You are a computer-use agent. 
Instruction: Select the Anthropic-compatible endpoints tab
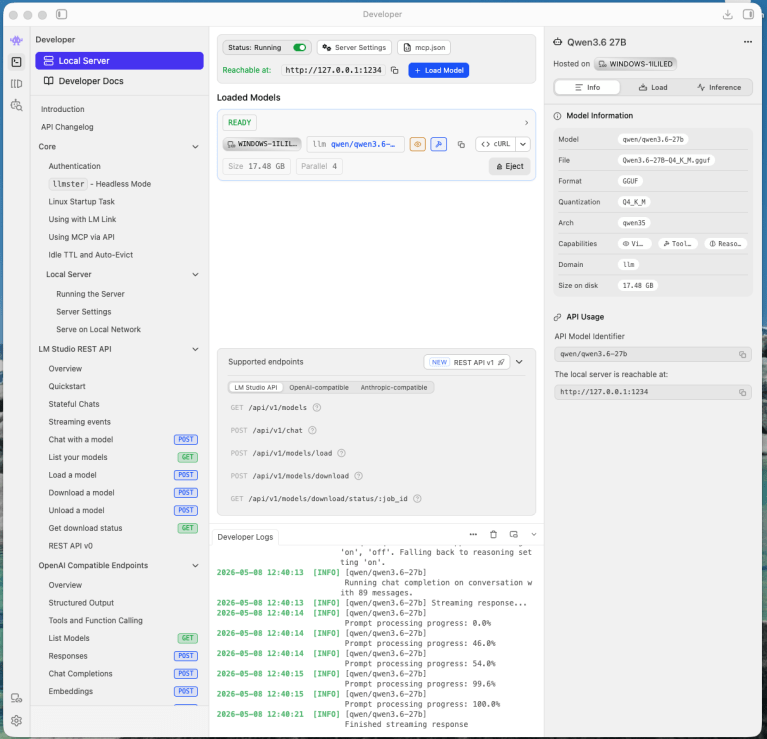click(x=394, y=387)
